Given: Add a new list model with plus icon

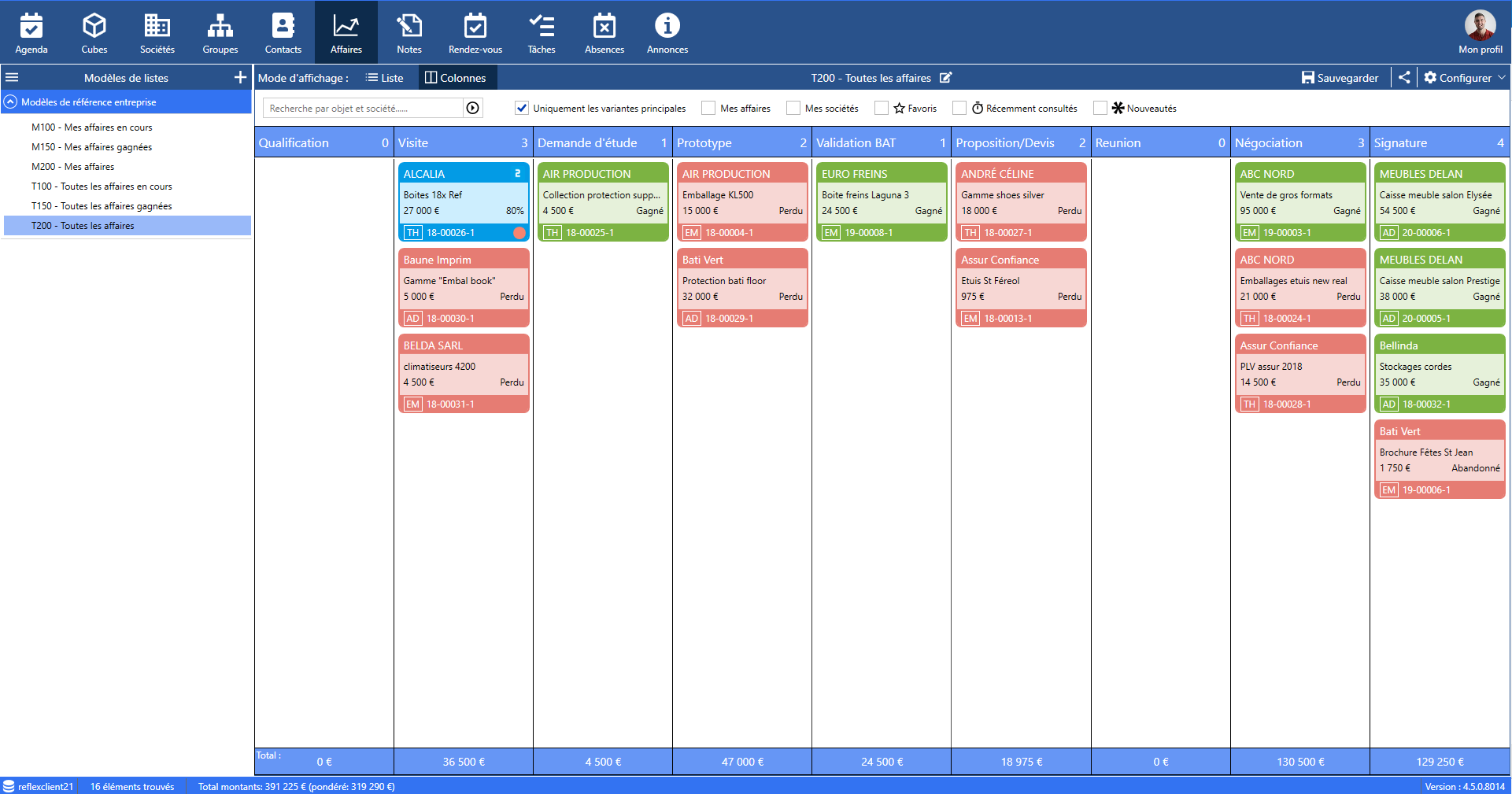Looking at the screenshot, I should click(240, 77).
